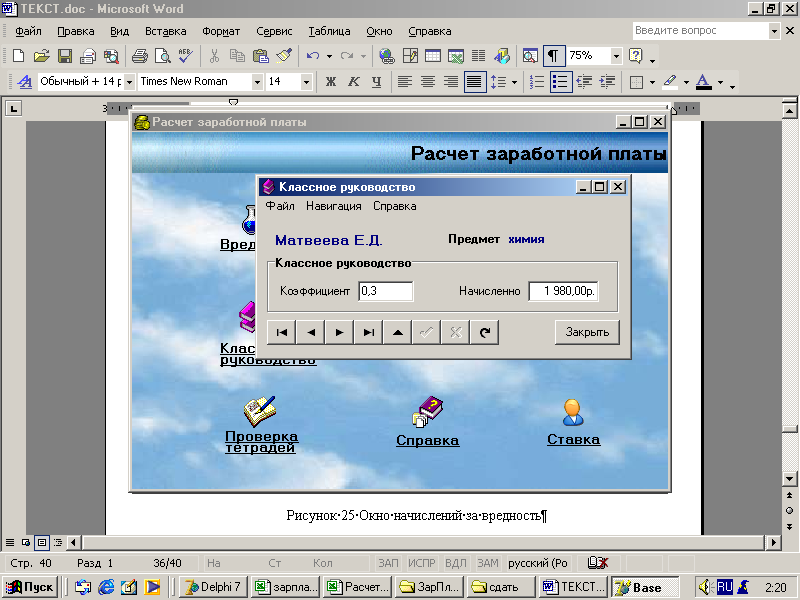Click the numbered list icon

point(537,82)
